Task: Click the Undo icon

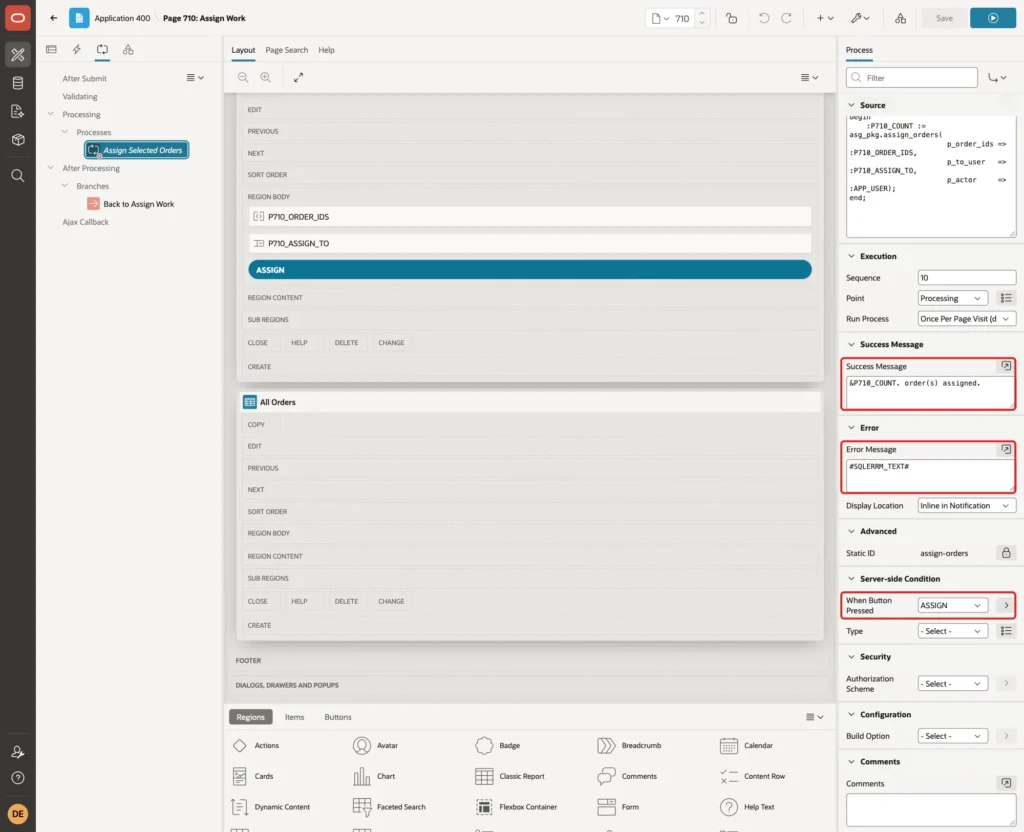Action: [x=763, y=18]
